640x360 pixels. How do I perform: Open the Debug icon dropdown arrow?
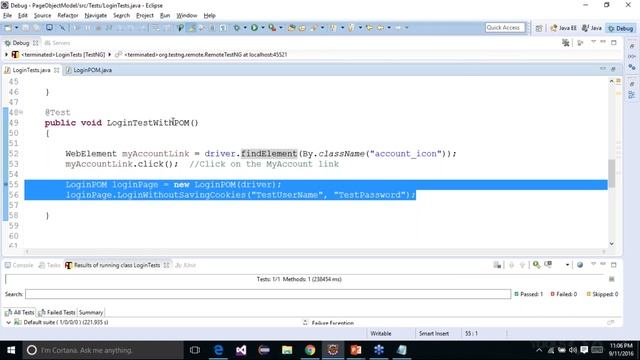click(x=245, y=28)
